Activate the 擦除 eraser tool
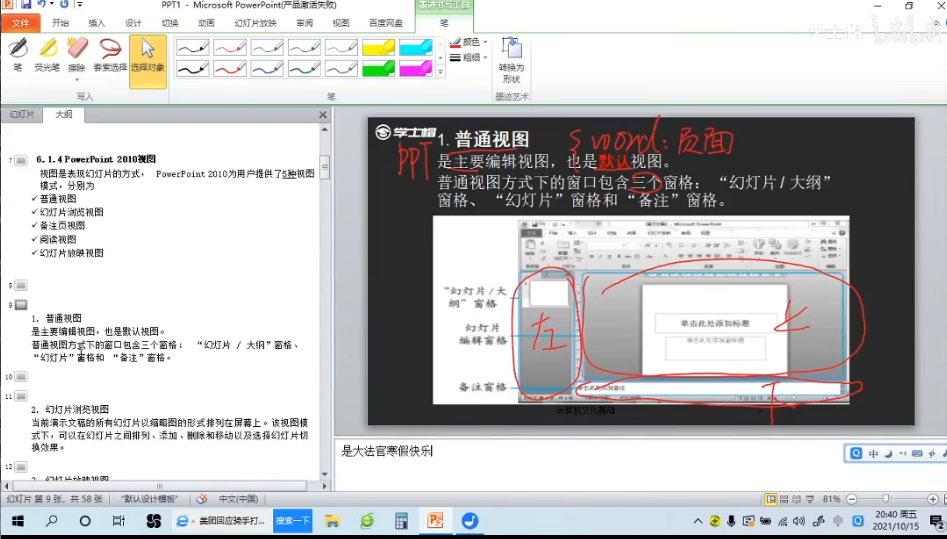947x539 pixels. click(x=77, y=53)
